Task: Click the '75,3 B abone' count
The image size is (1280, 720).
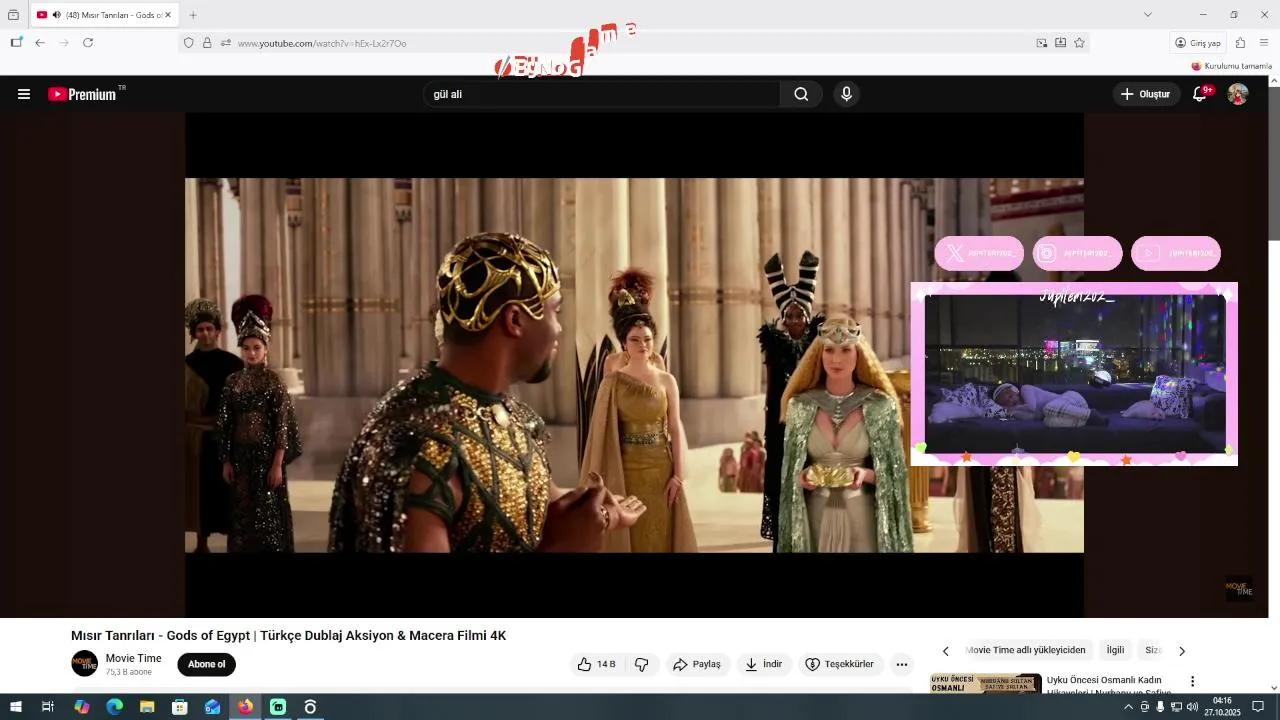Action: pos(129,672)
